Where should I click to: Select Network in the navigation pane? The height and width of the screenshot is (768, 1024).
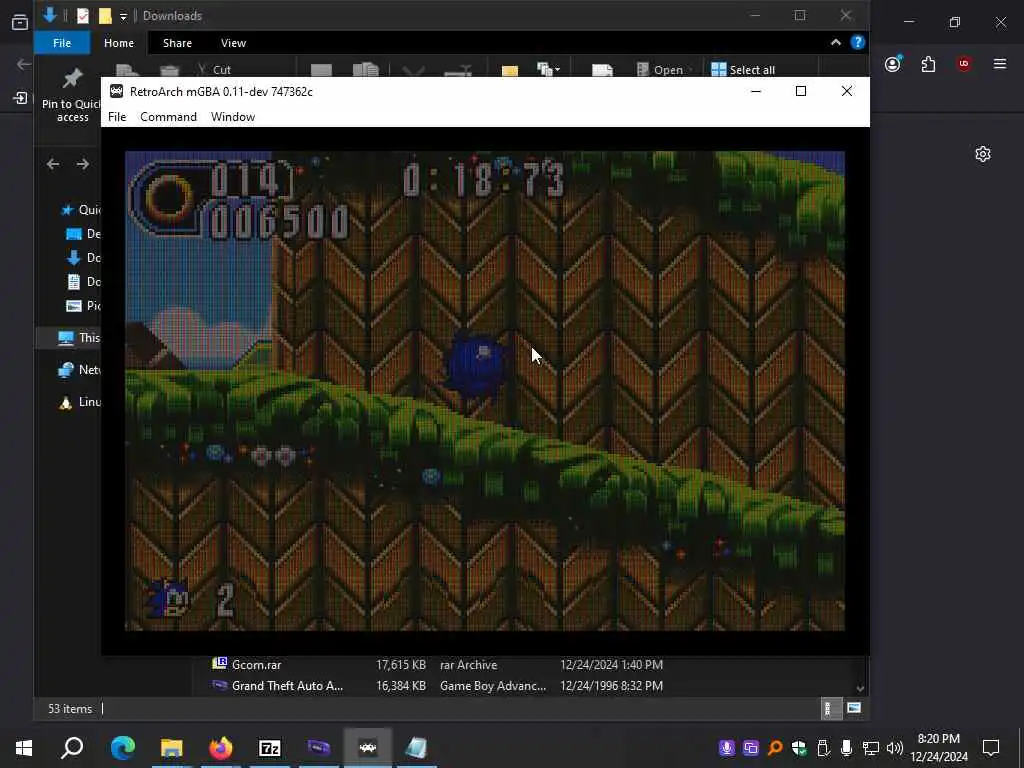(79, 370)
